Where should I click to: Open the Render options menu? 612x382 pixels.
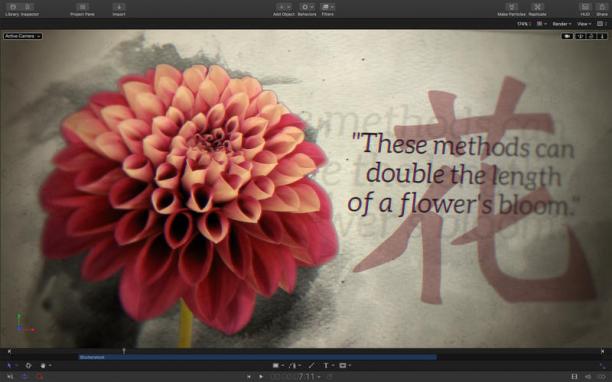click(562, 24)
